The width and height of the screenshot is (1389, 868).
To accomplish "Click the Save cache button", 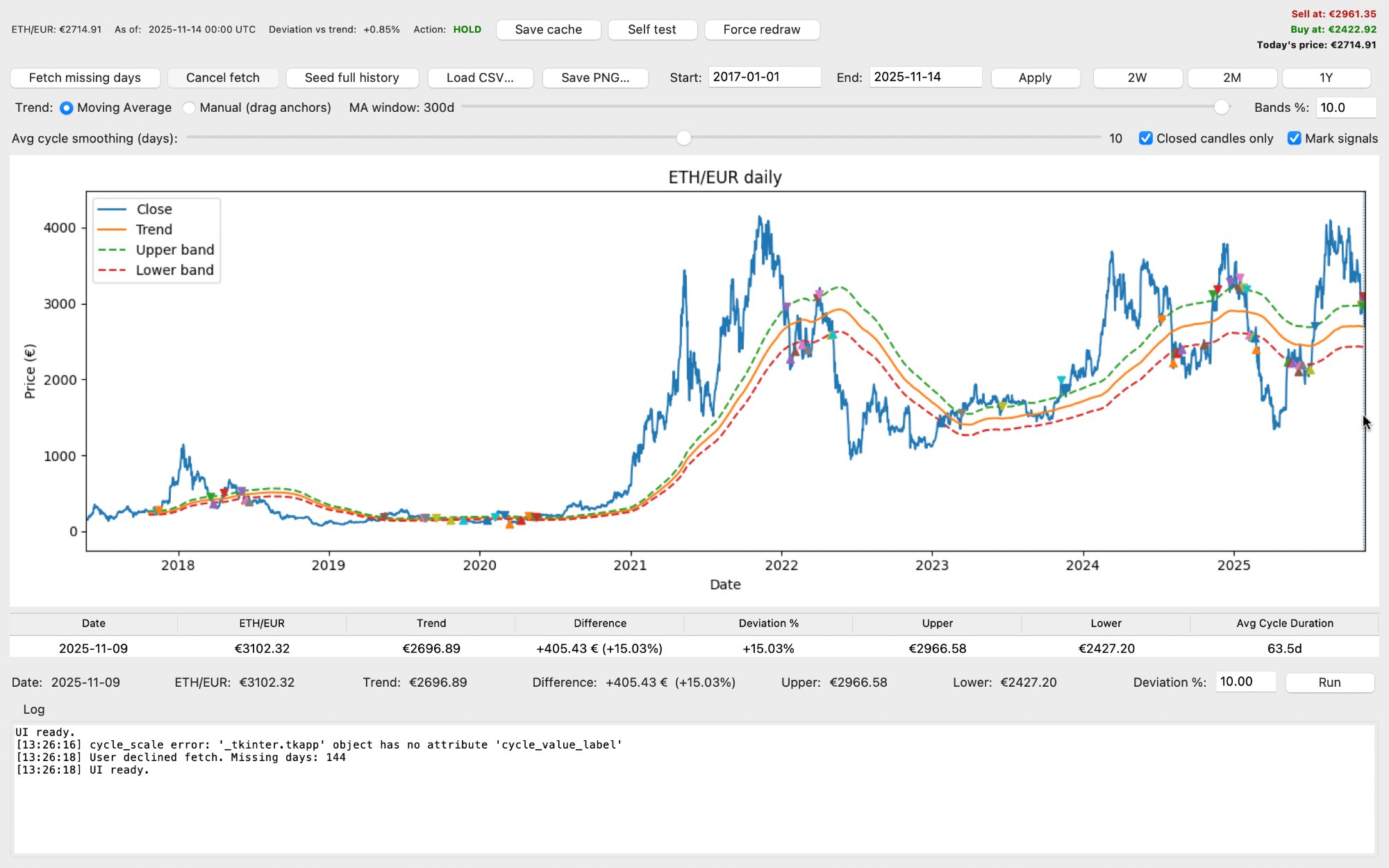I will pyautogui.click(x=548, y=30).
